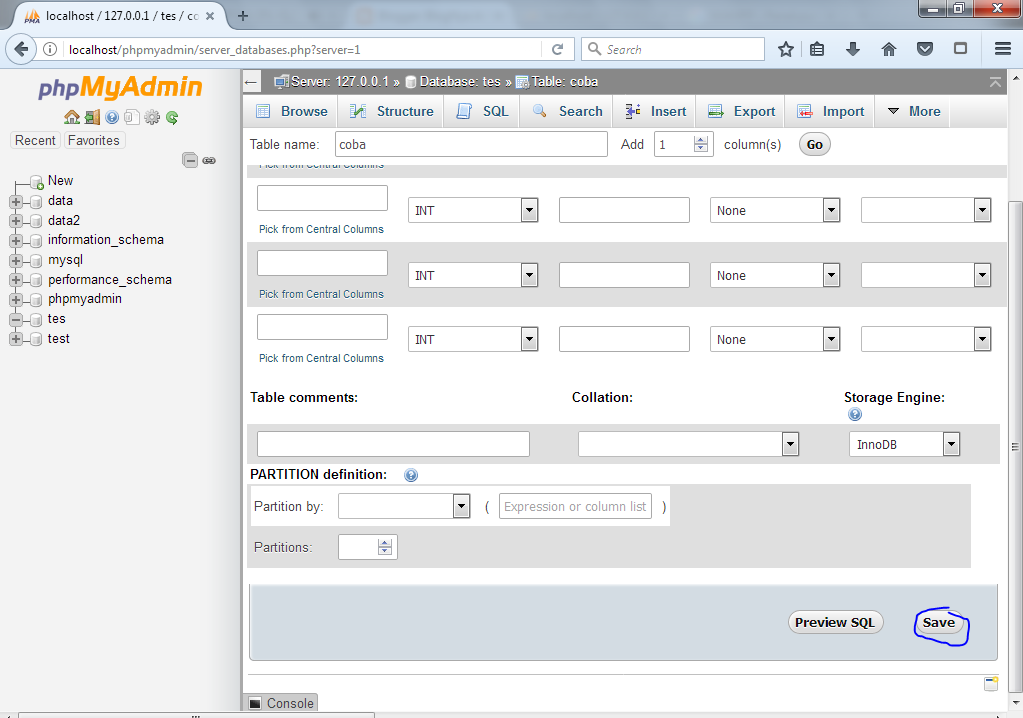The image size is (1023, 718).
Task: Open Storage Engine help via the blue question icon
Action: pos(855,413)
